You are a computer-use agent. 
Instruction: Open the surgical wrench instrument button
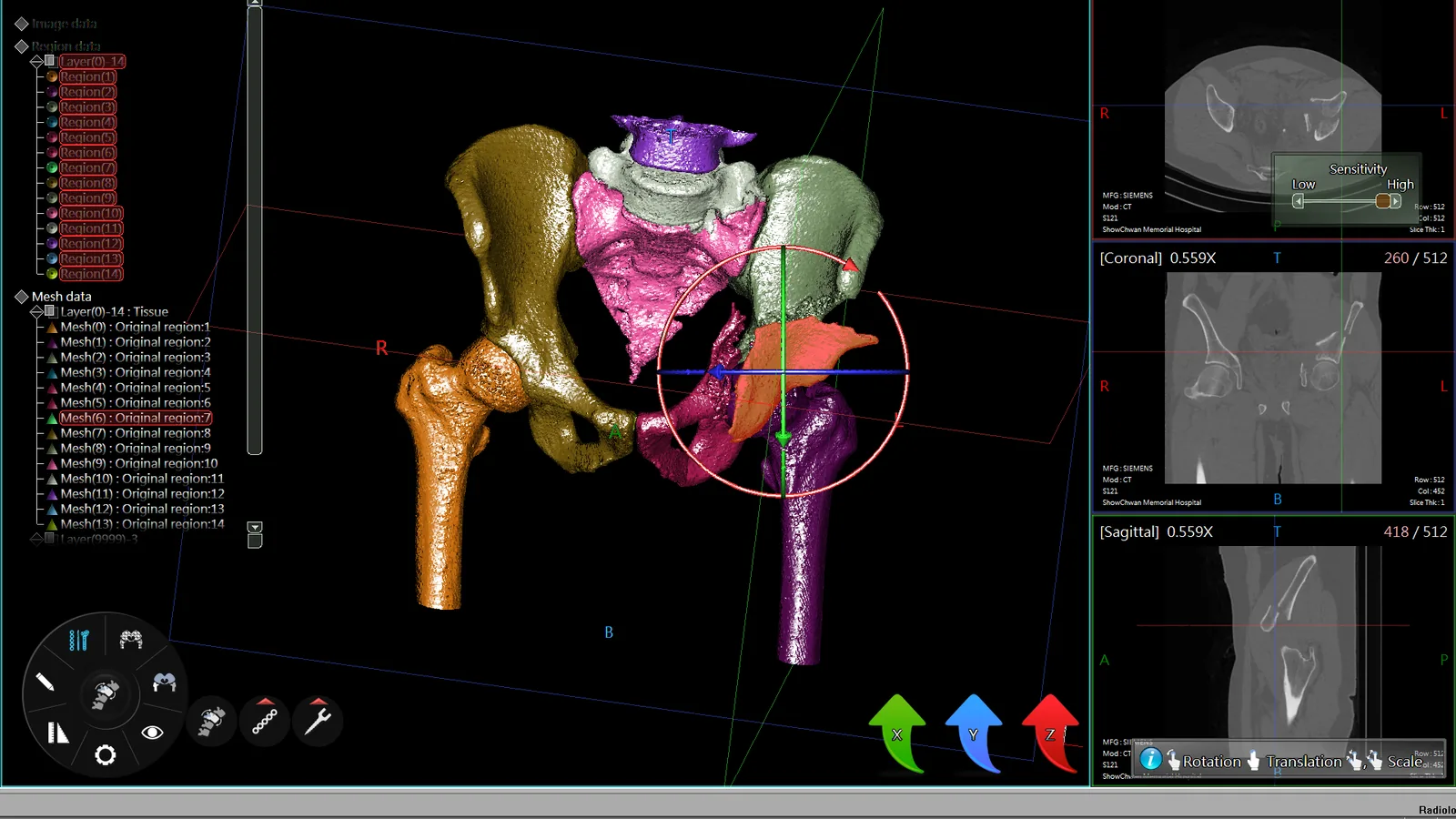click(x=318, y=721)
